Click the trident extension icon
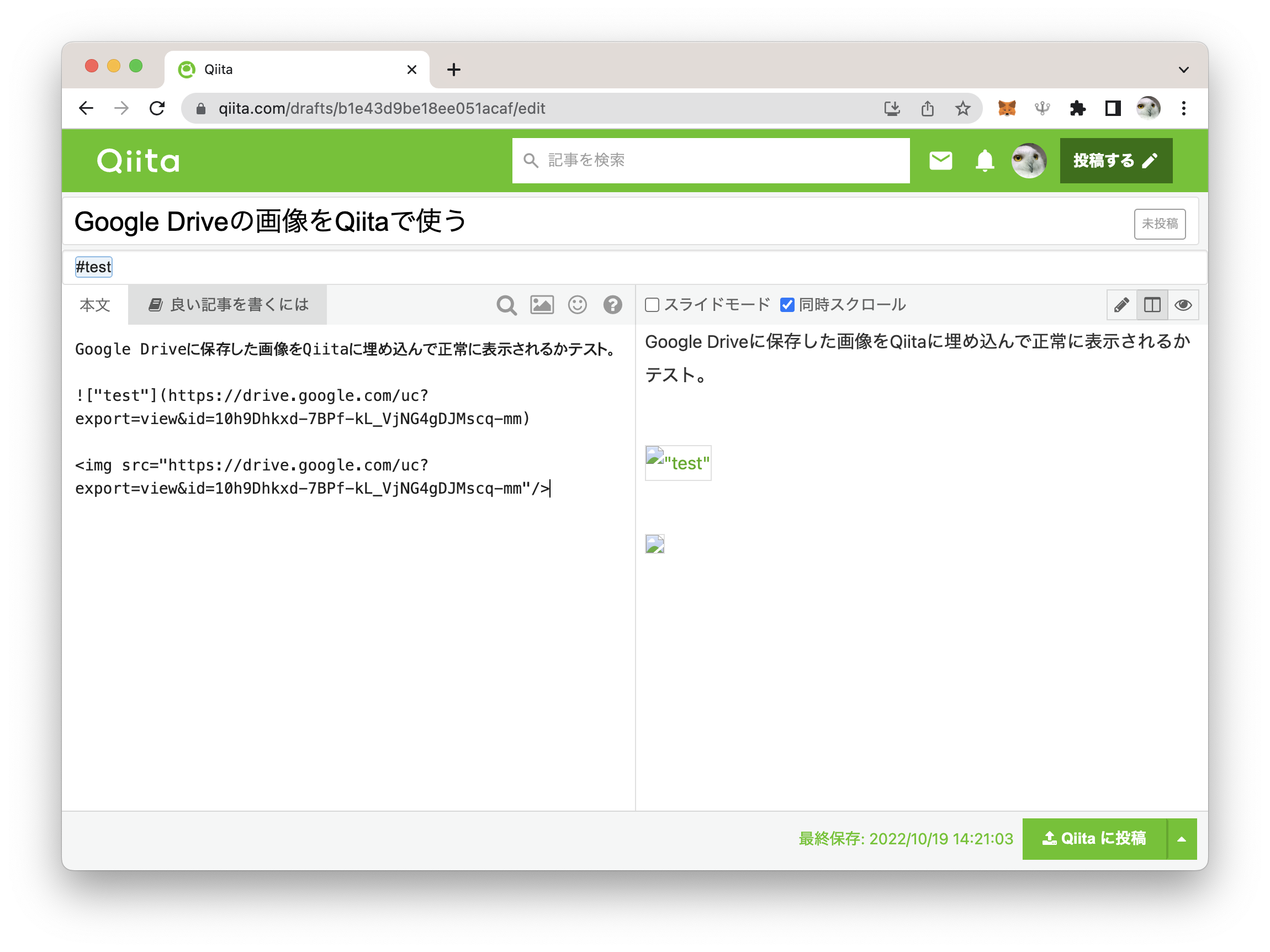 (1042, 108)
